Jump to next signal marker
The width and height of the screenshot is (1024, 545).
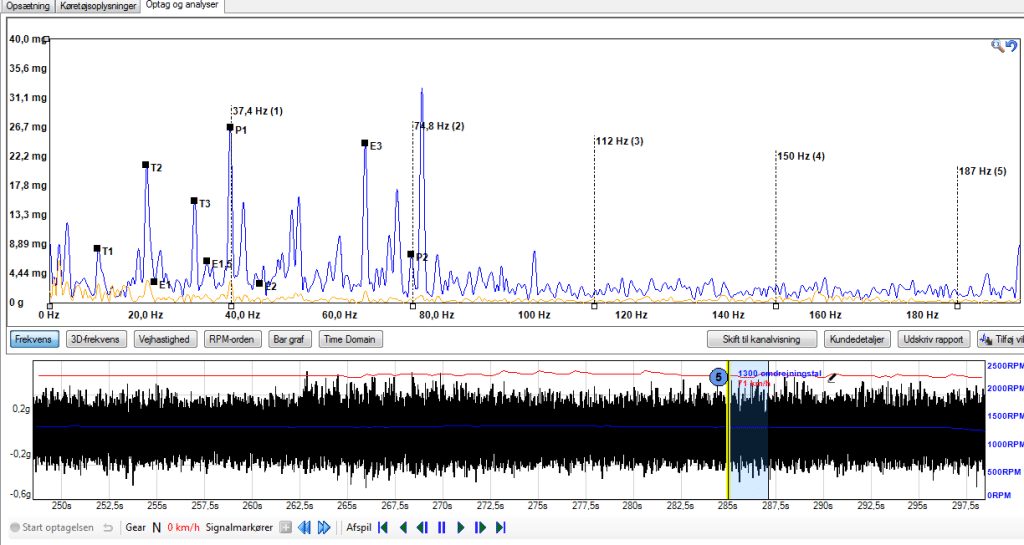(x=324, y=527)
